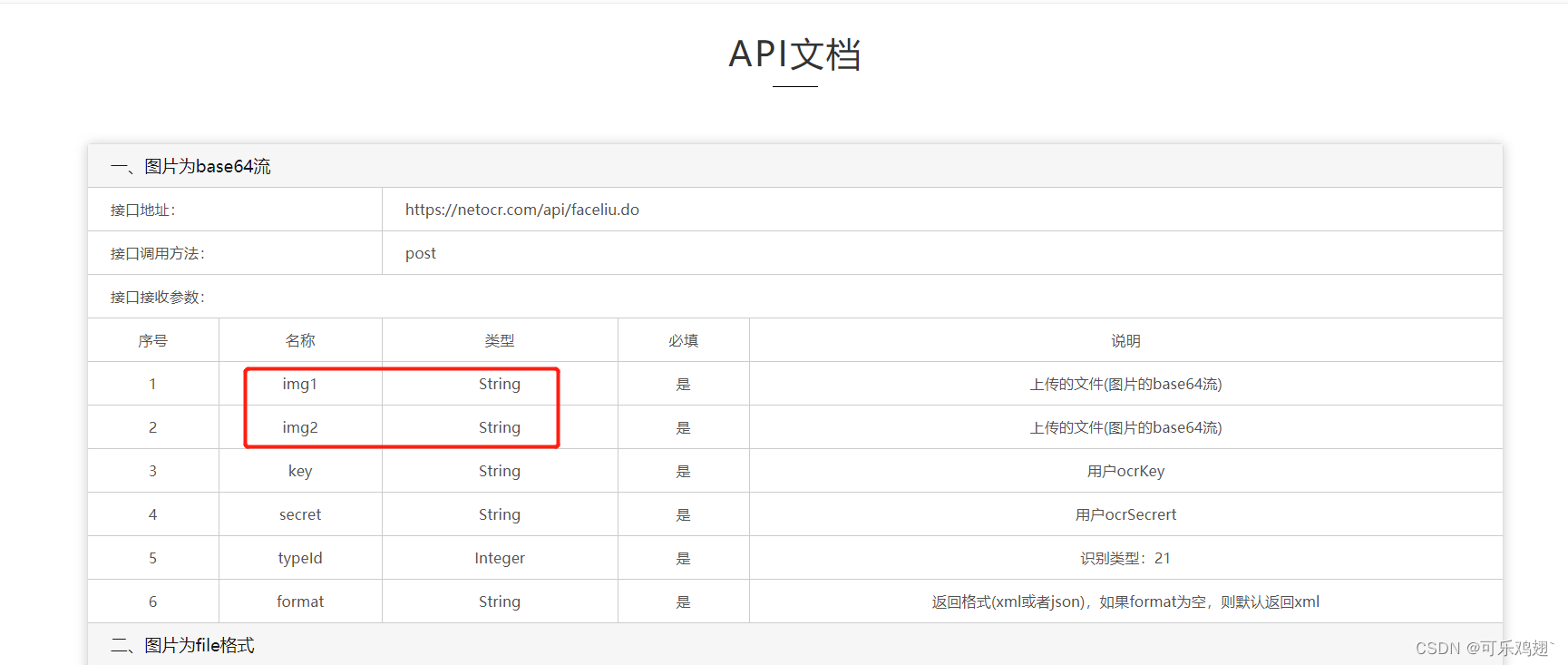This screenshot has width=1568, height=665.
Task: Select the key parameter name cell
Action: point(300,471)
